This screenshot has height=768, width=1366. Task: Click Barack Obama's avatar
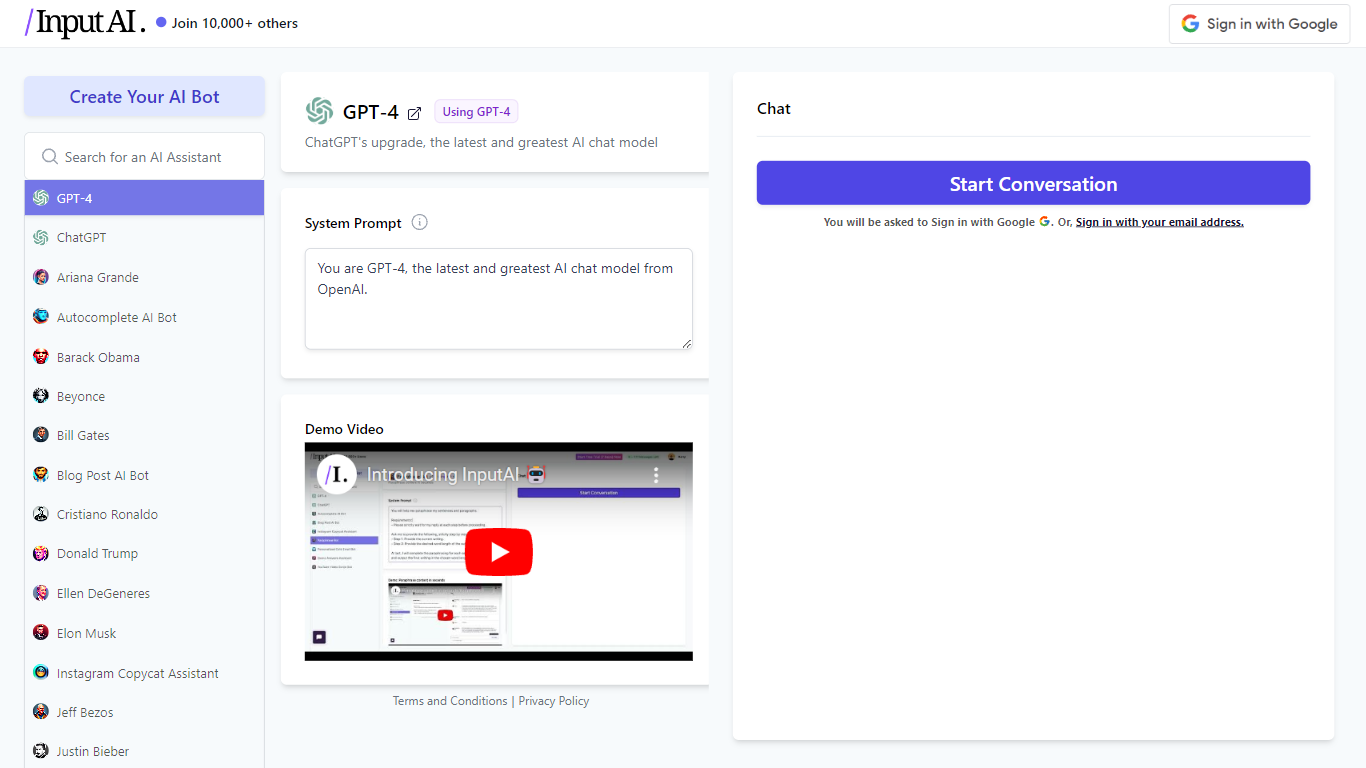point(41,357)
